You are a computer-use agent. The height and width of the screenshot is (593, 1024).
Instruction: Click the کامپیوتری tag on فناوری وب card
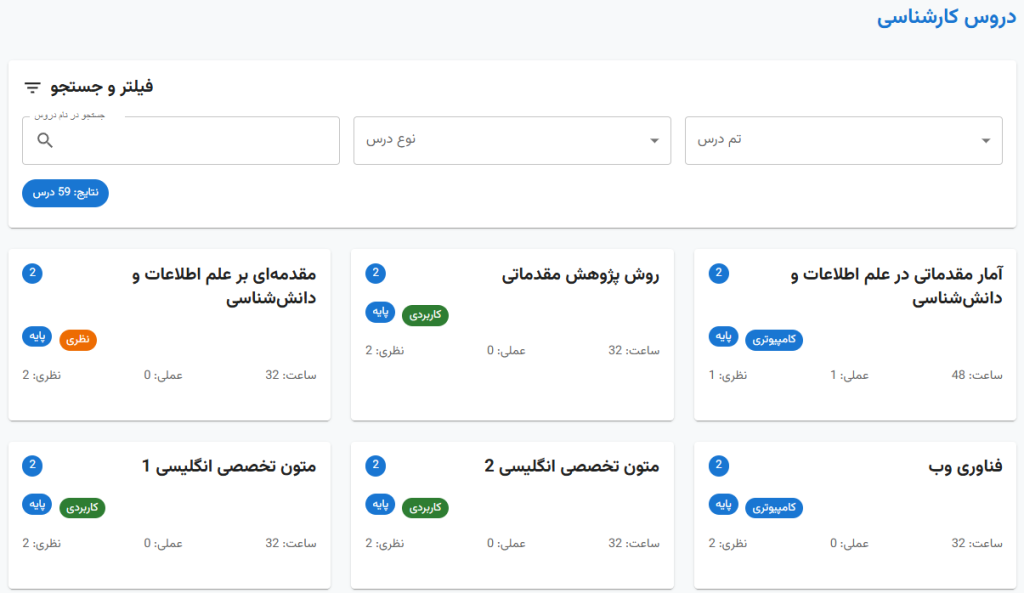click(774, 508)
